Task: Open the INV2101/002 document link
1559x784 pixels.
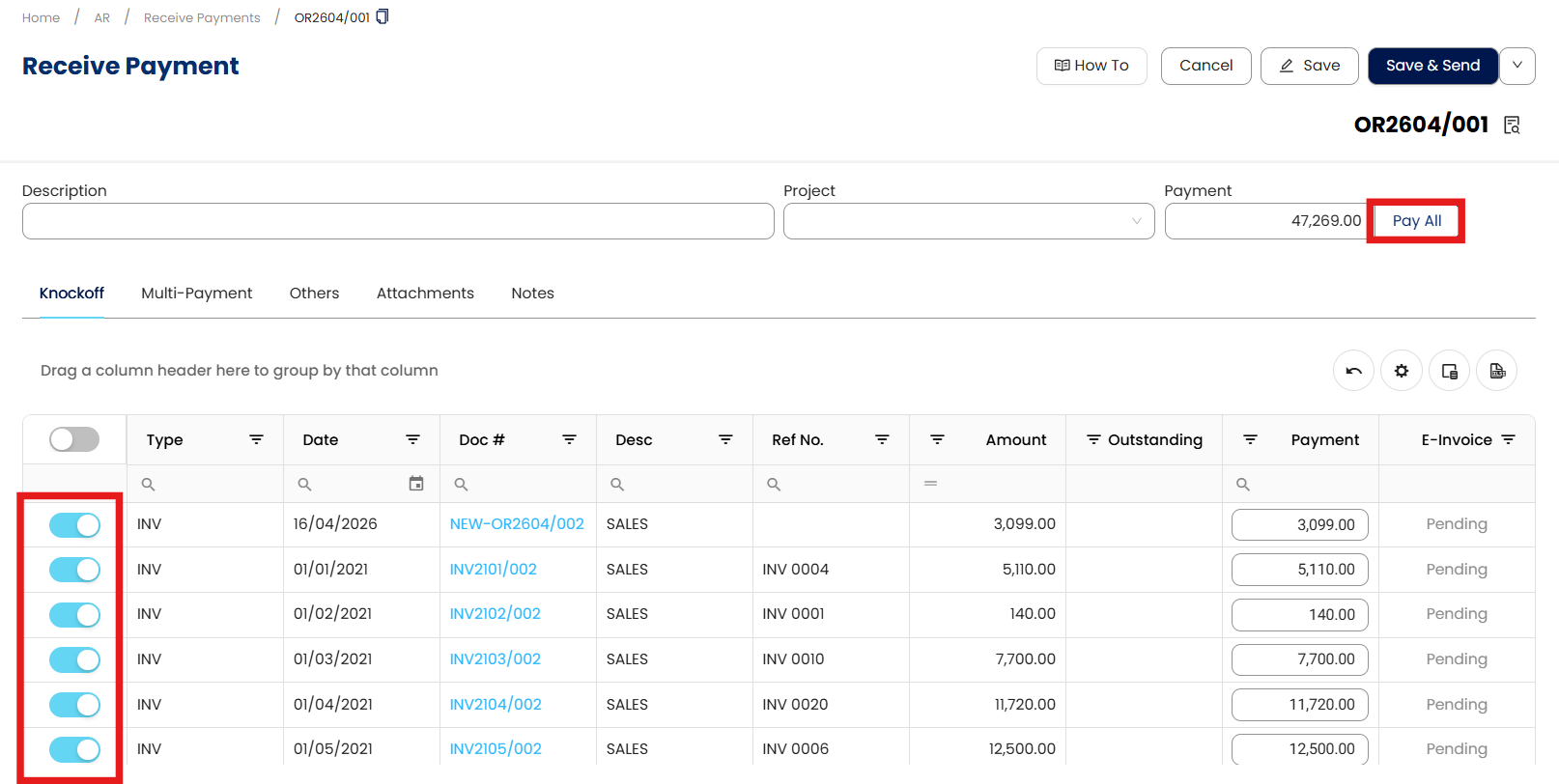Action: coord(494,570)
